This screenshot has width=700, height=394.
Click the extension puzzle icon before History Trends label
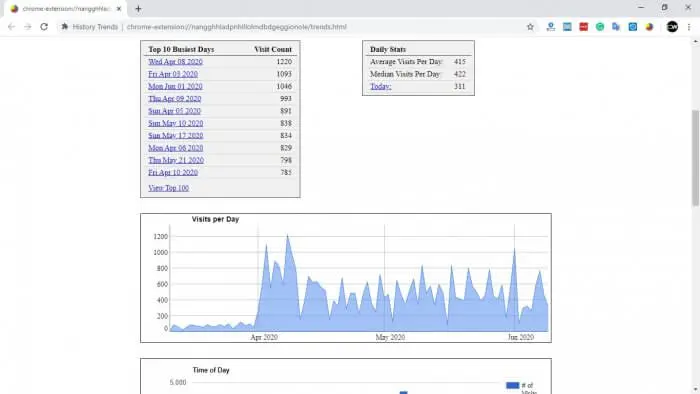[x=64, y=27]
